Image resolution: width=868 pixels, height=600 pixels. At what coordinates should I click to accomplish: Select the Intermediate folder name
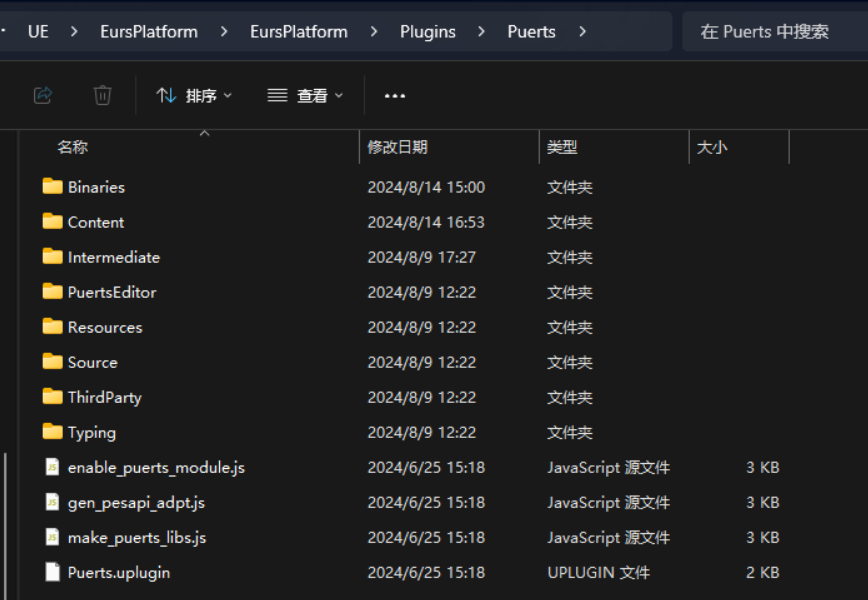tap(113, 257)
